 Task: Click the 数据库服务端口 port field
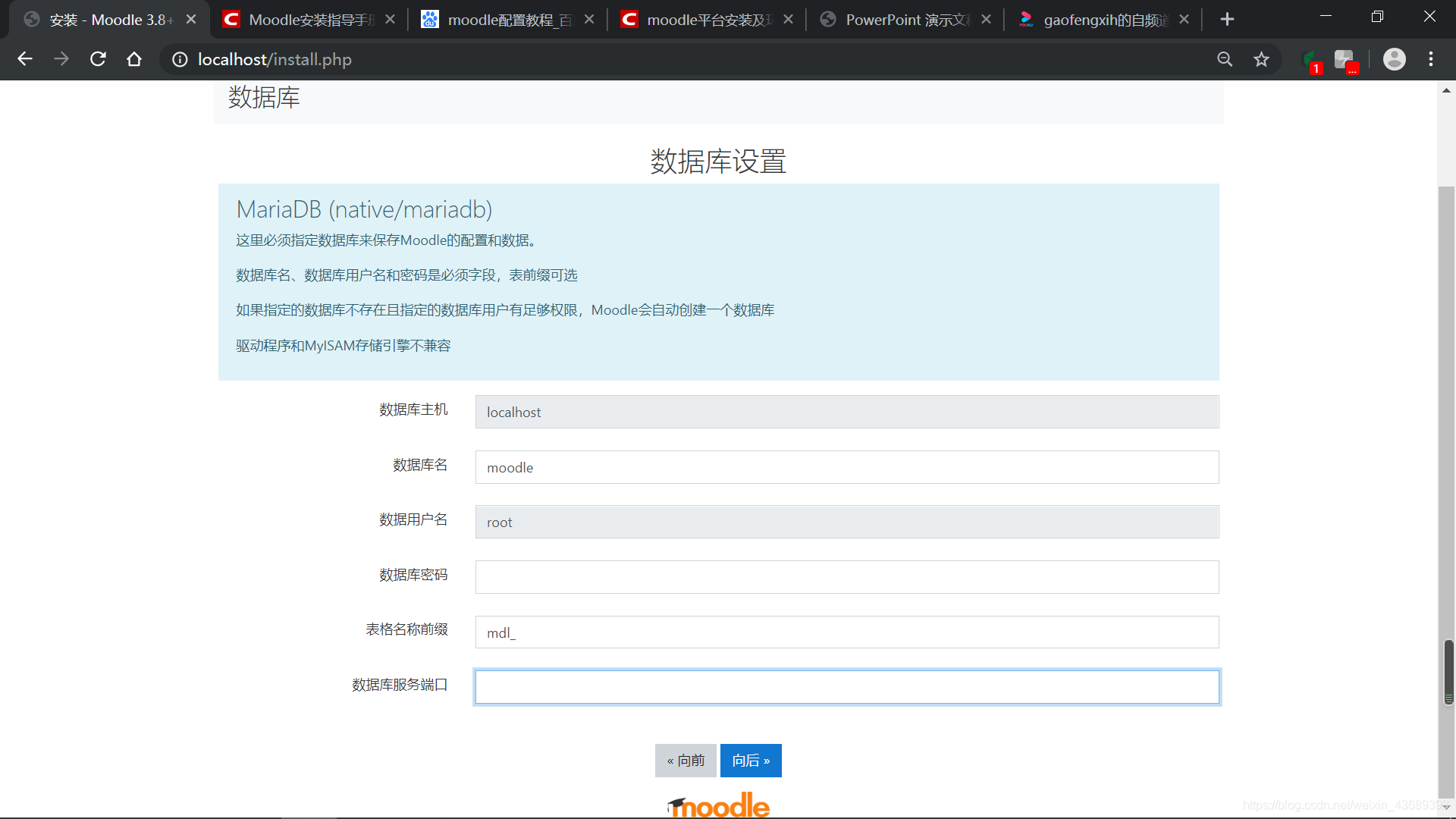point(846,687)
